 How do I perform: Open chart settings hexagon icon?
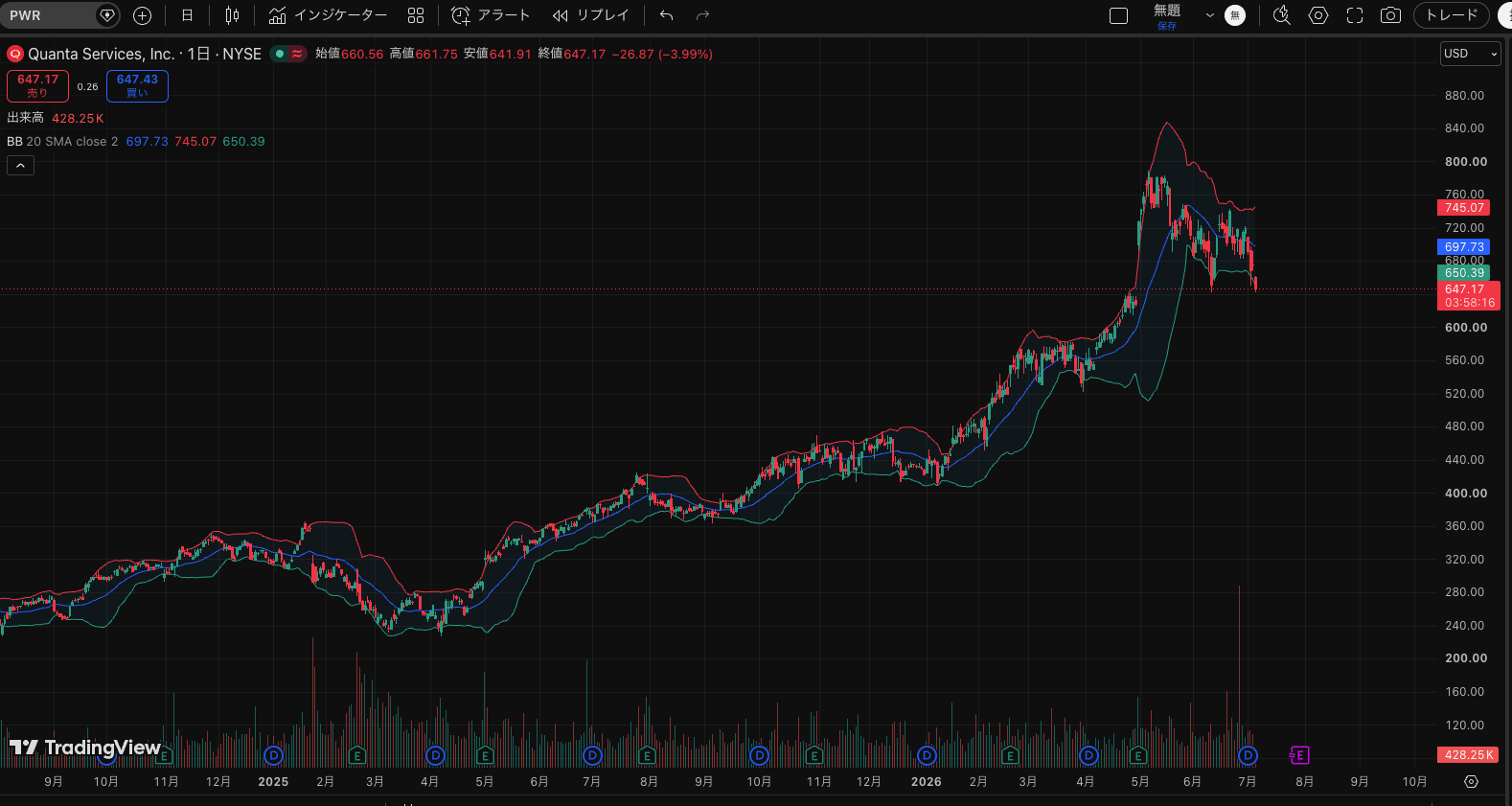tap(1318, 15)
